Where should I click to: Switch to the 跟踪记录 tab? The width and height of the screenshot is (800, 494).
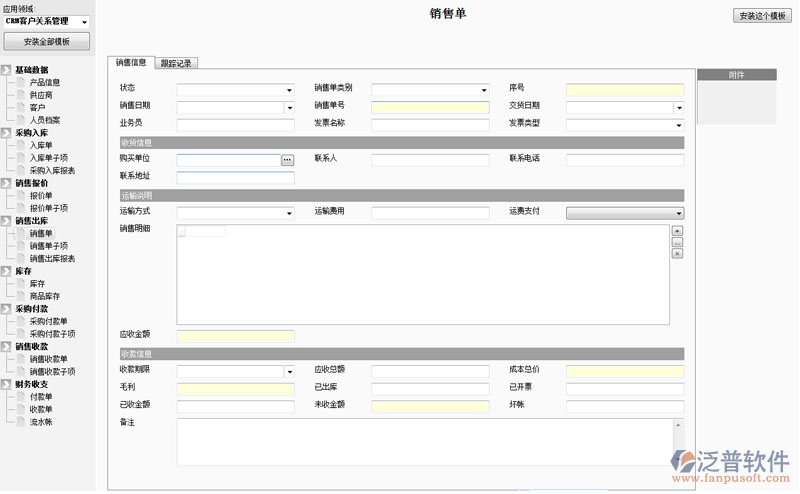pyautogui.click(x=177, y=63)
